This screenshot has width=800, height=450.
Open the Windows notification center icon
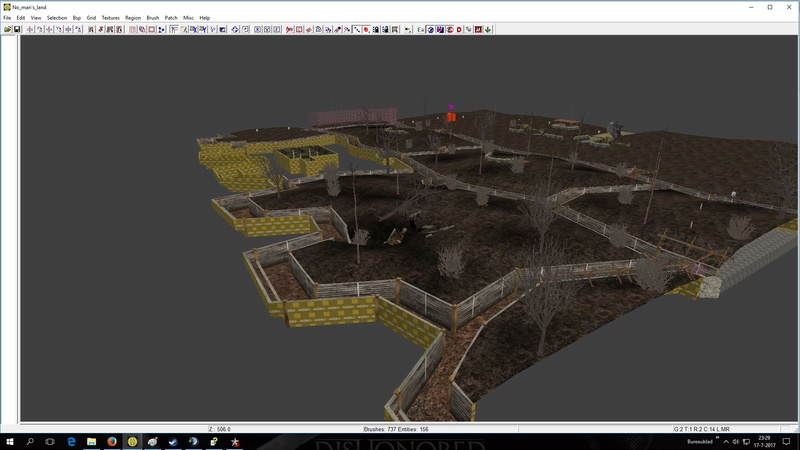pyautogui.click(x=786, y=442)
